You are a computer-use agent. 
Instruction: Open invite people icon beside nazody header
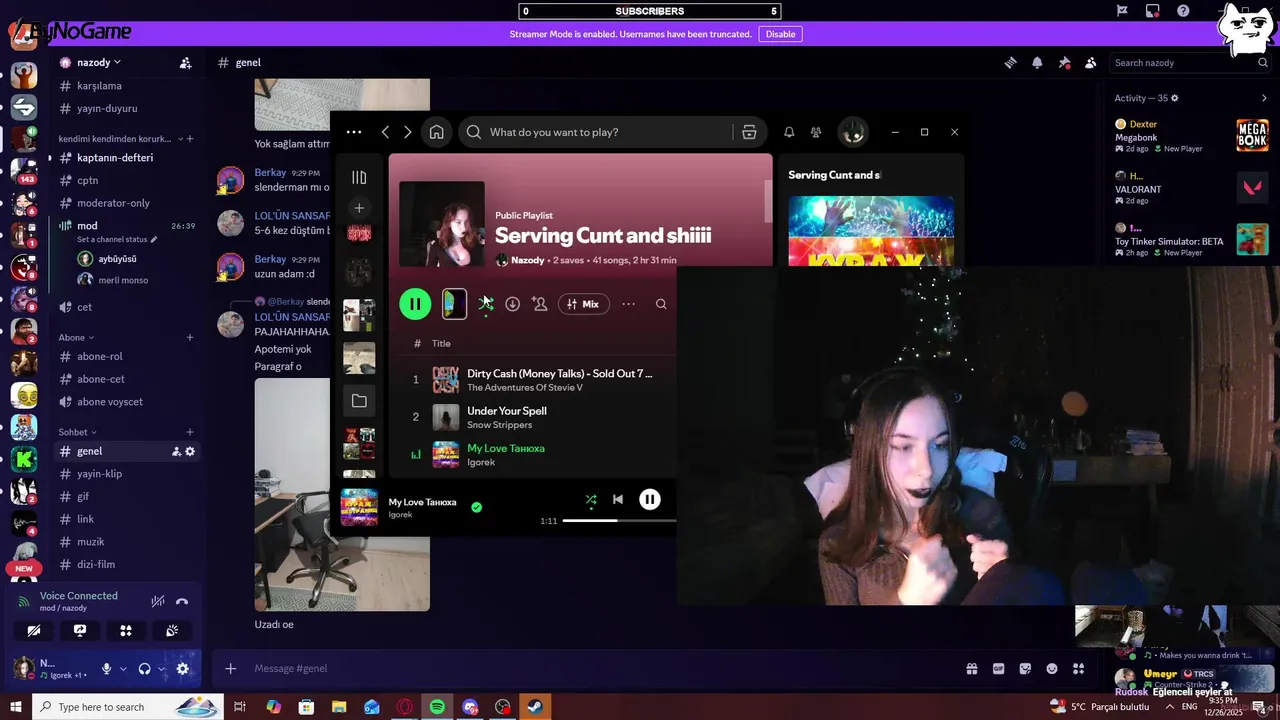click(185, 63)
